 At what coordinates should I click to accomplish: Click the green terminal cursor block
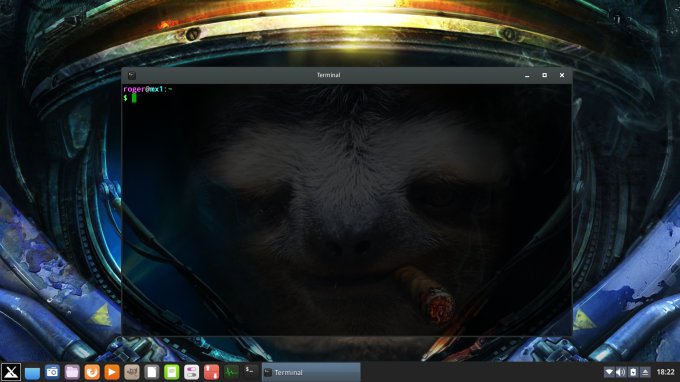pyautogui.click(x=134, y=98)
